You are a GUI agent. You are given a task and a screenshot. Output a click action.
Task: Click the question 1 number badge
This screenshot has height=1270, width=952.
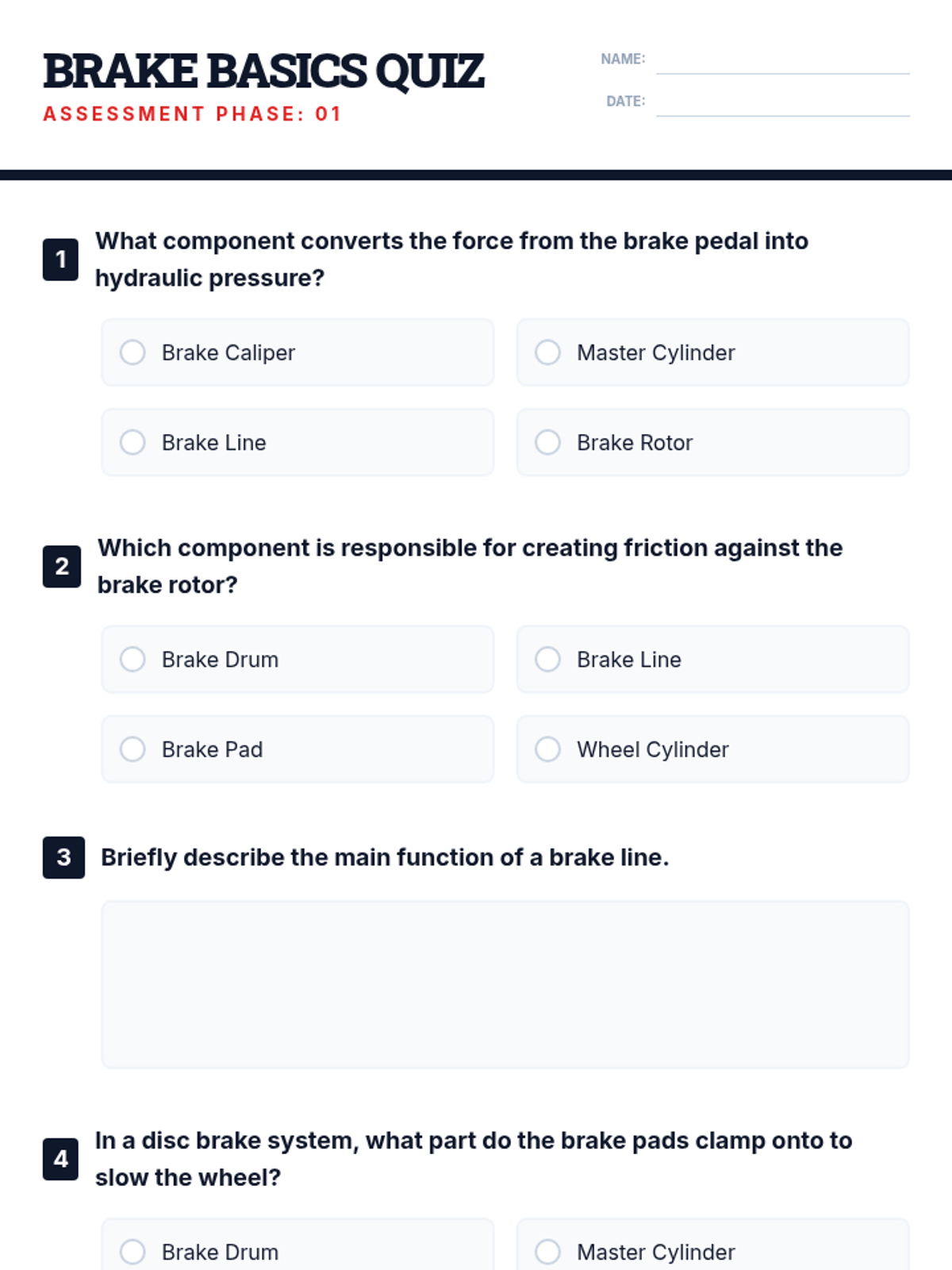(60, 260)
